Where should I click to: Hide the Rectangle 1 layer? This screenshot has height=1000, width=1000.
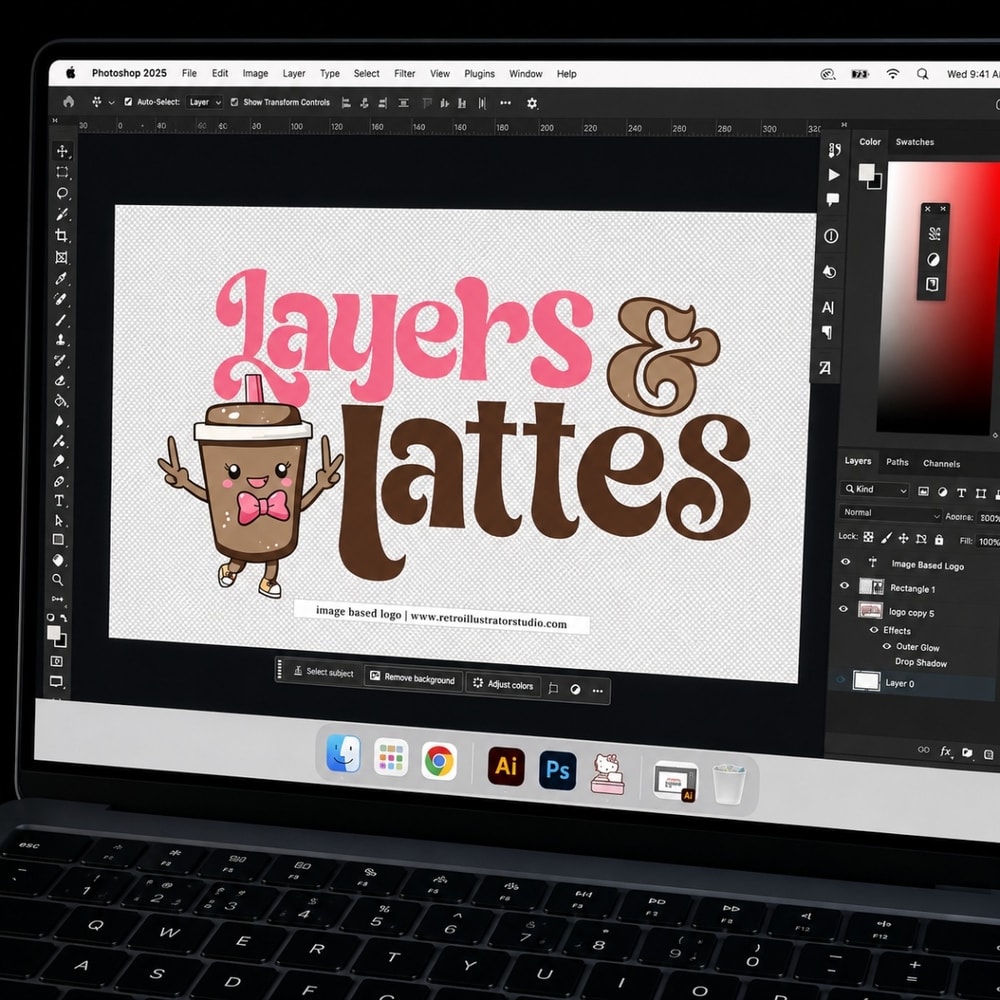(x=844, y=585)
